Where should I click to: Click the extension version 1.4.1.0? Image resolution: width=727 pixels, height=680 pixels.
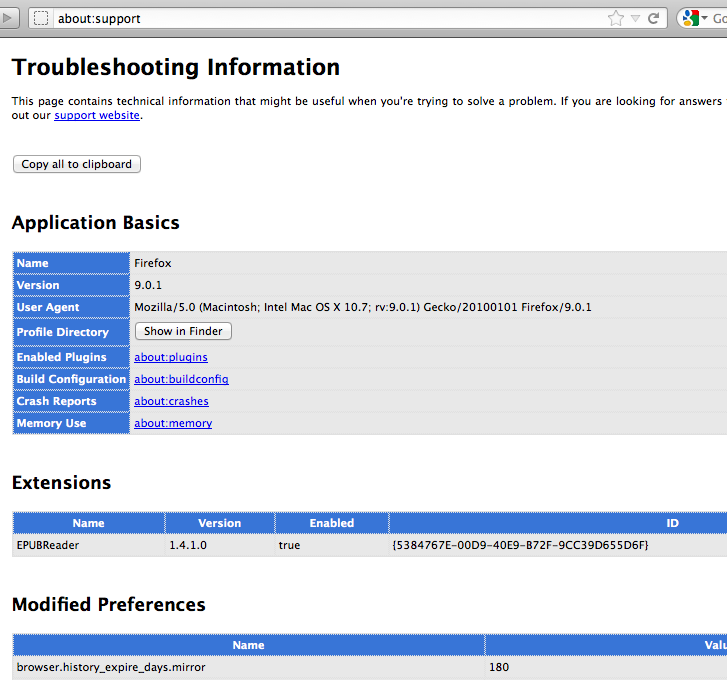click(x=188, y=545)
